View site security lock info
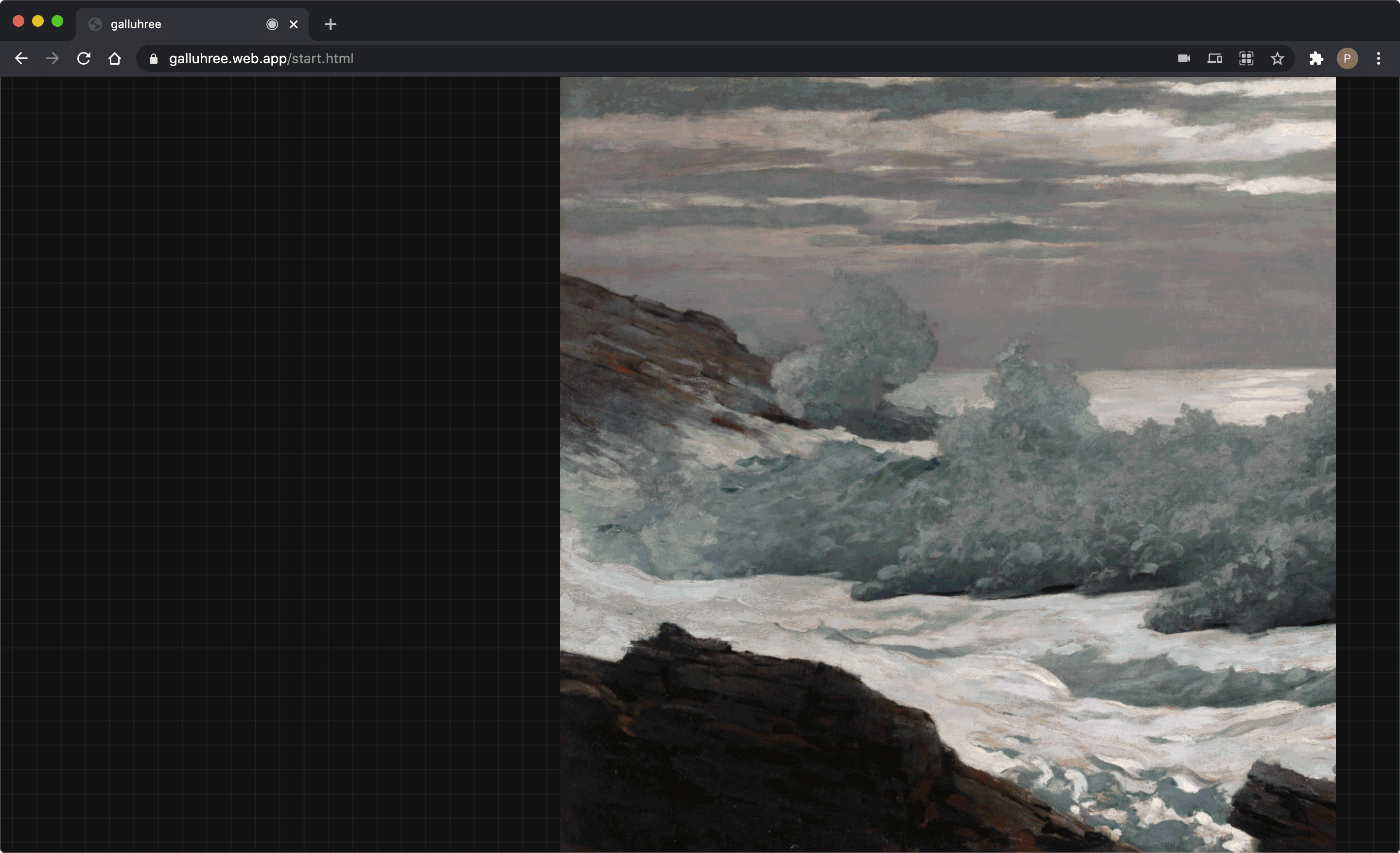This screenshot has height=853, width=1400. tap(154, 58)
